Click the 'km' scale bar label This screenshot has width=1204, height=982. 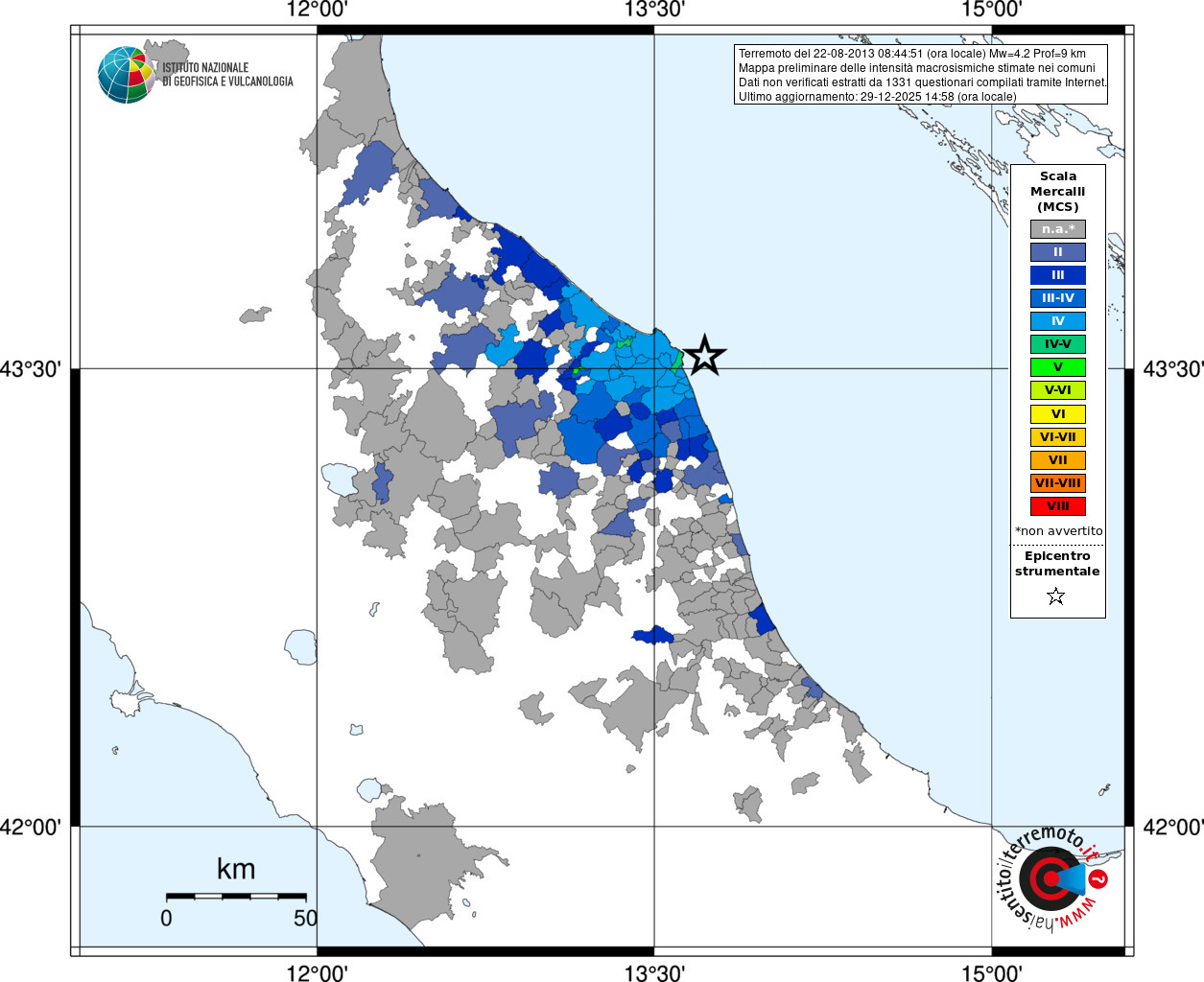pyautogui.click(x=236, y=869)
